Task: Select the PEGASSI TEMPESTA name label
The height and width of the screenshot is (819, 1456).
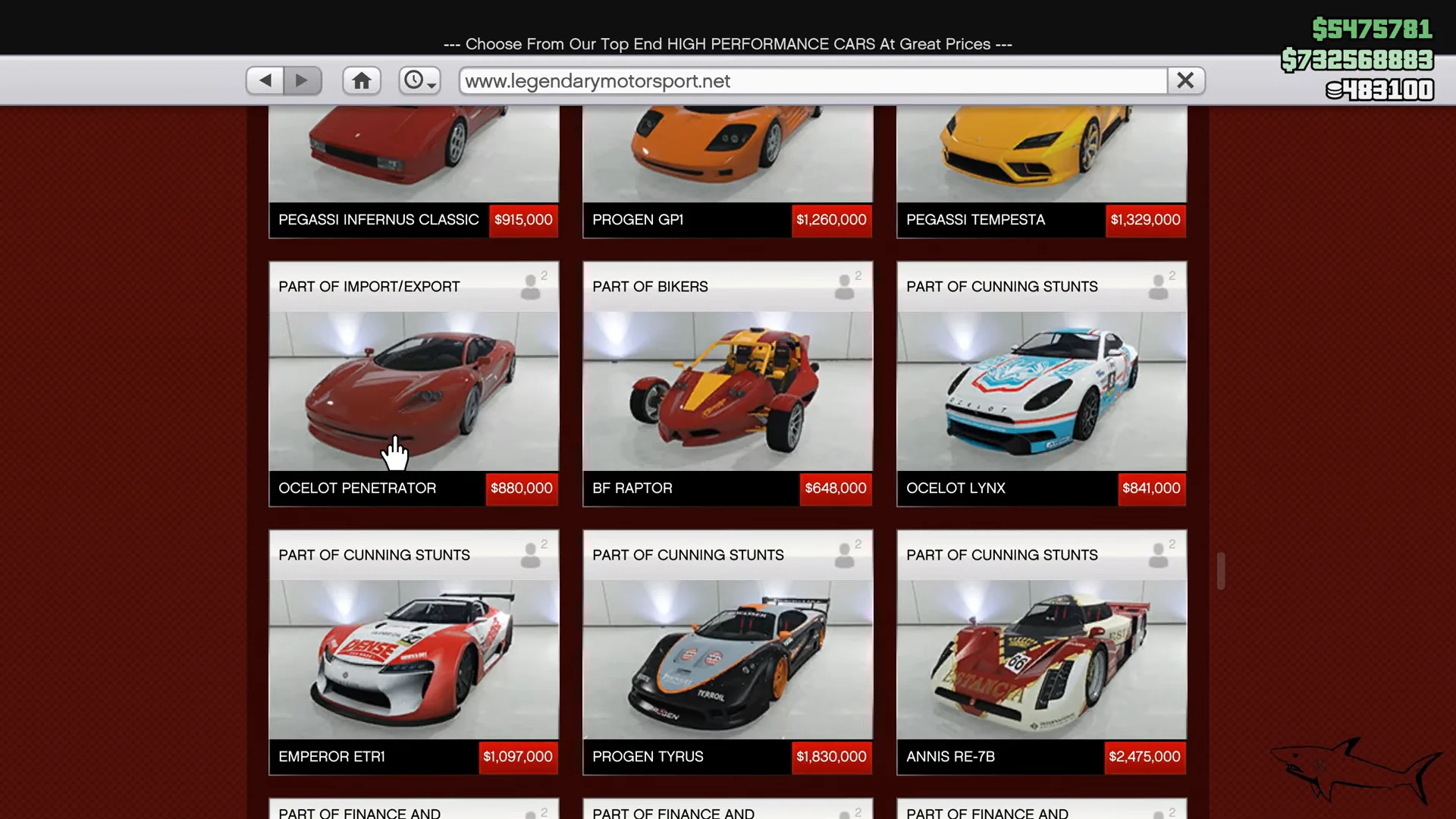Action: point(975,220)
